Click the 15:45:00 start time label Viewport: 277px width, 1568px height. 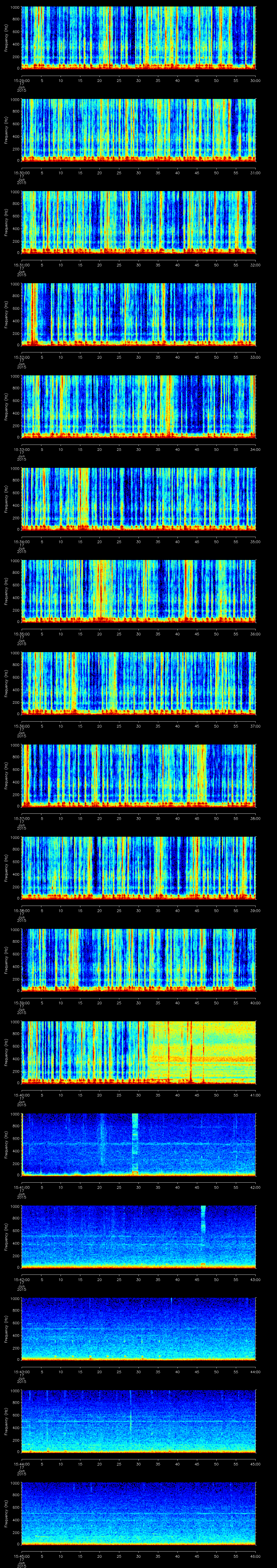tap(22, 1556)
